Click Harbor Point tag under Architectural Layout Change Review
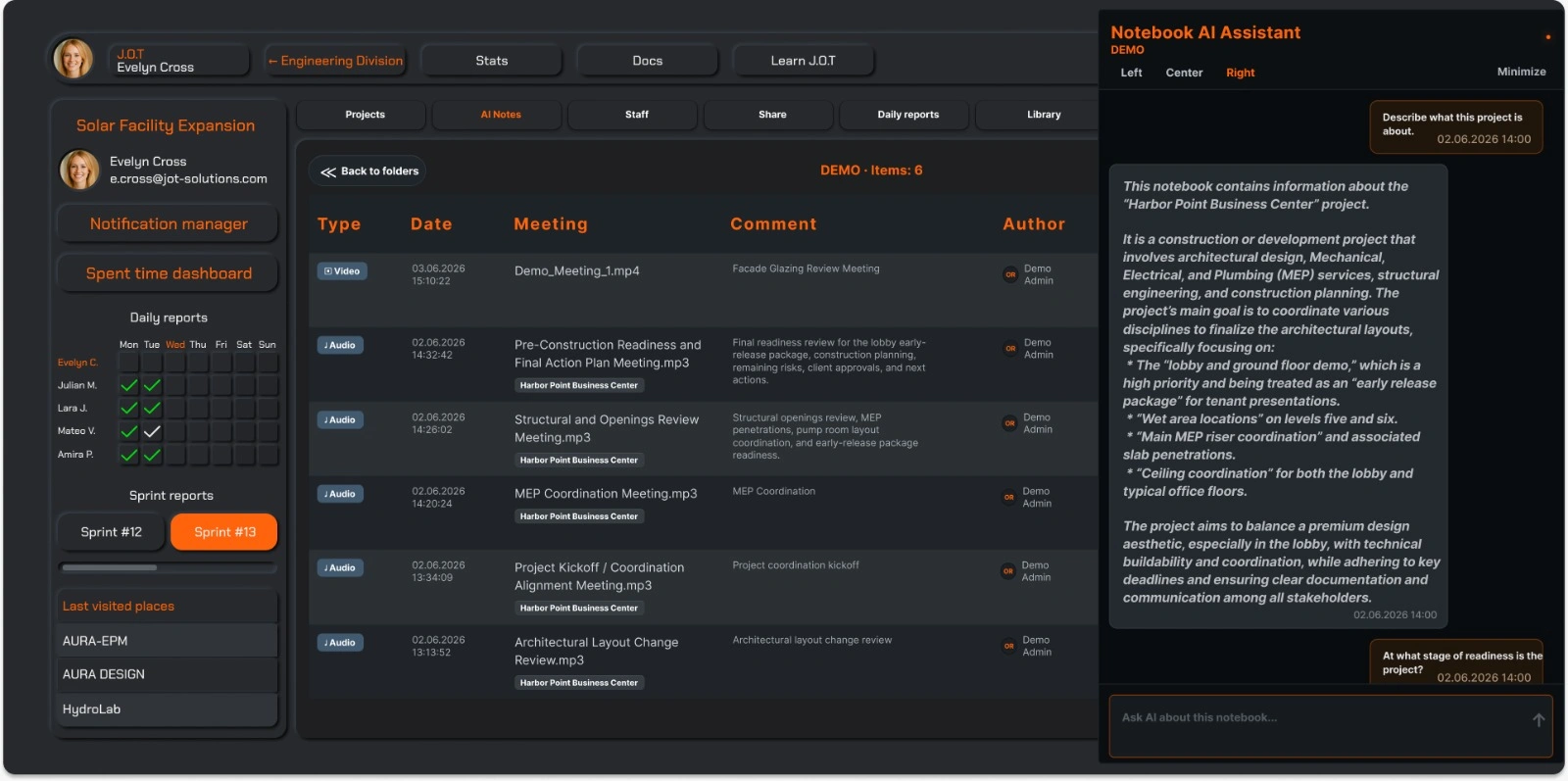Viewport: 1568px width, 781px height. [x=579, y=683]
